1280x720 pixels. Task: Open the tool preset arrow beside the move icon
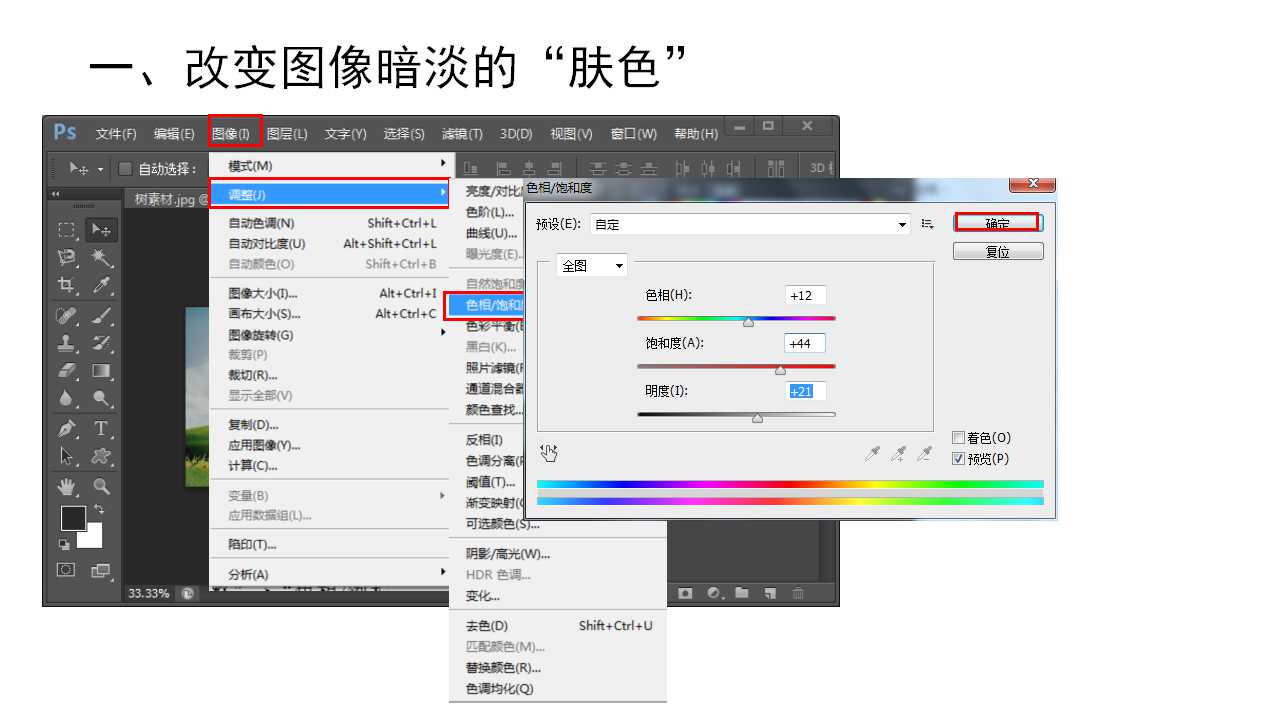[101, 169]
